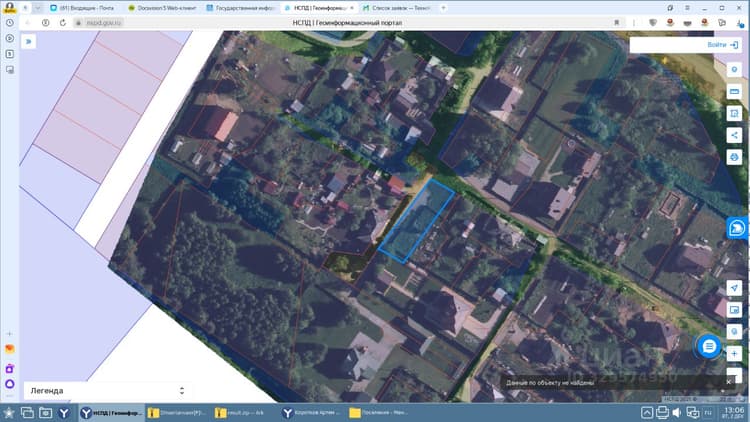750x422 pixels.
Task: Expand the Легенда dropdown
Action: 108,390
